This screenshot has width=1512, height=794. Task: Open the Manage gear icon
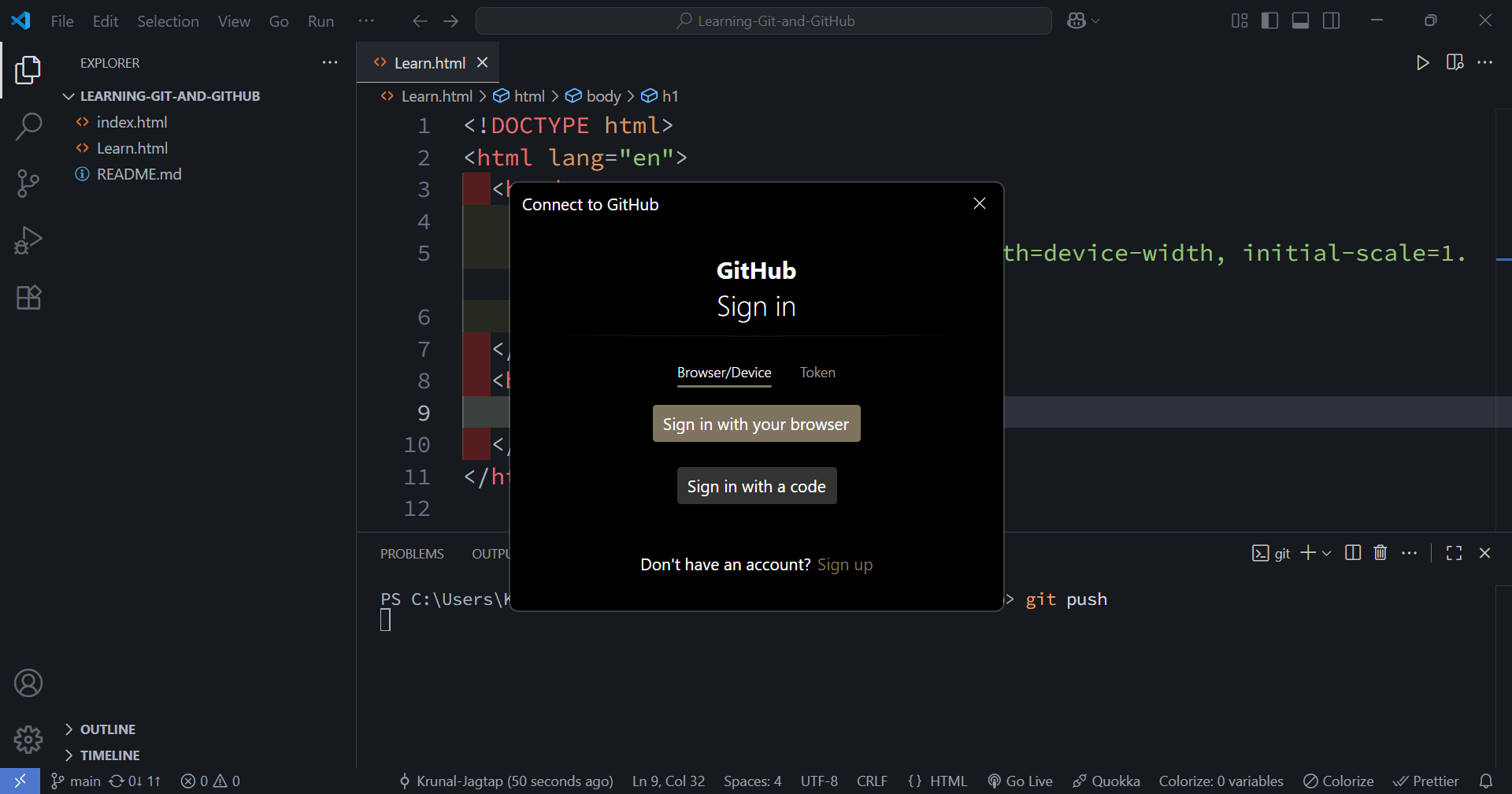pos(28,740)
